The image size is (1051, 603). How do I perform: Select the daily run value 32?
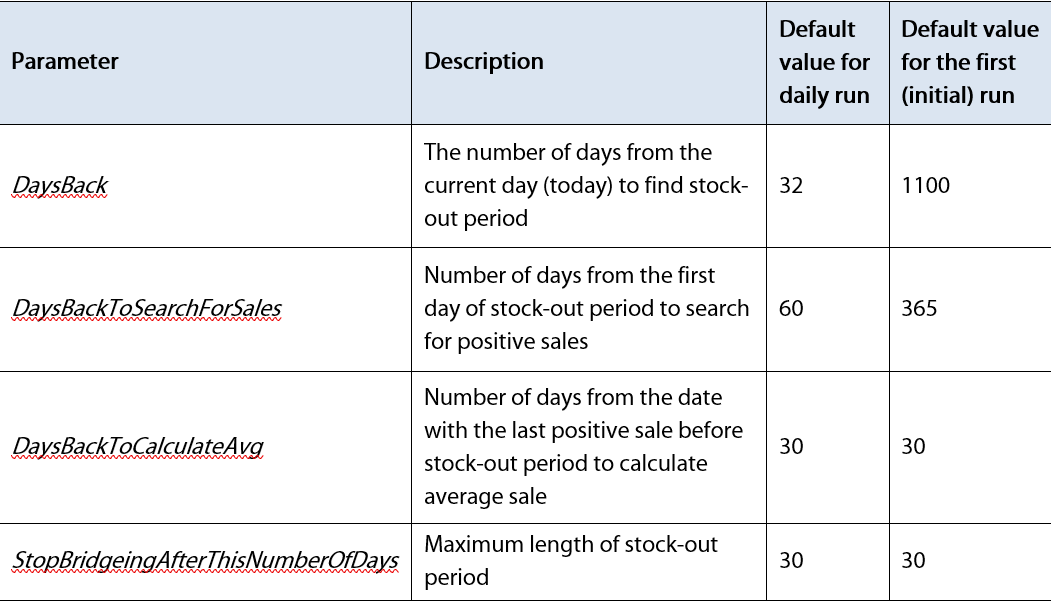791,186
